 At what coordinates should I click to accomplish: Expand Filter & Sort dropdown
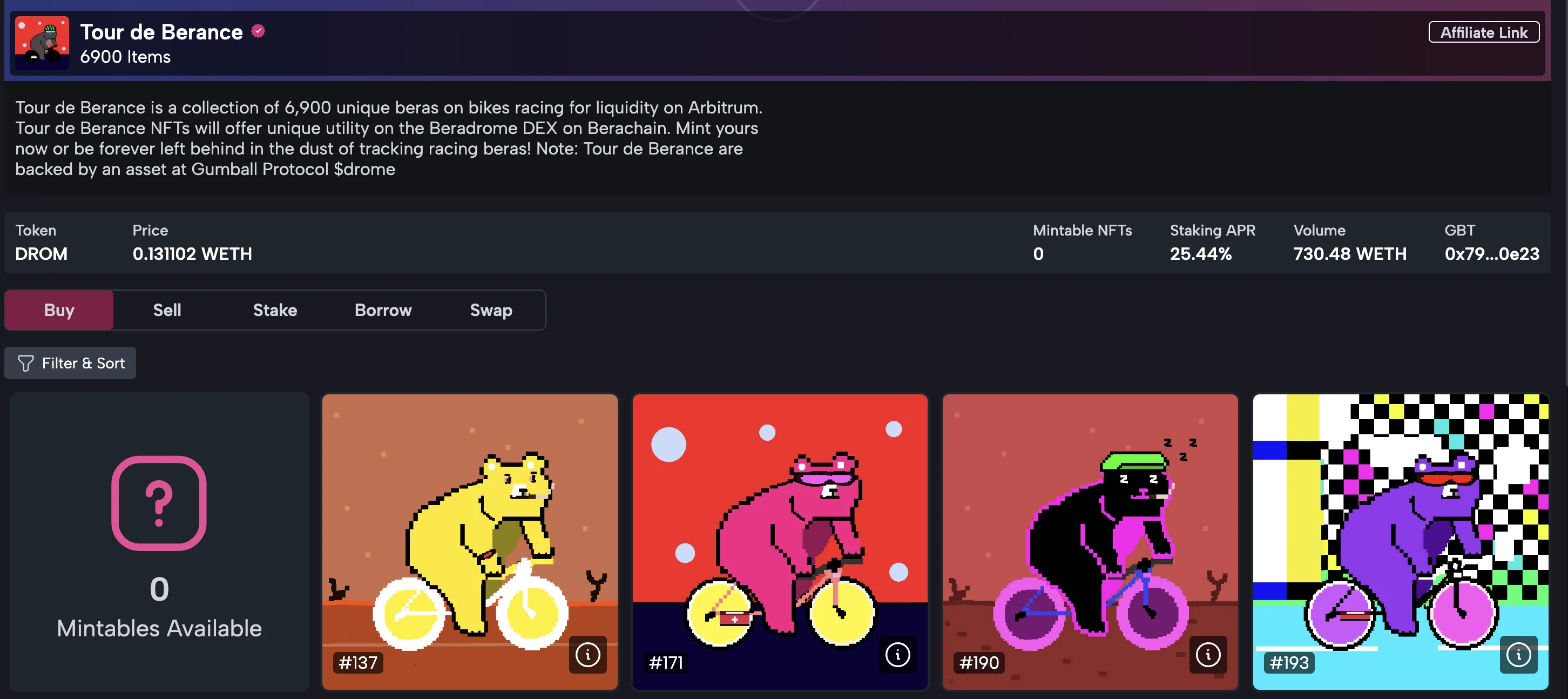click(x=72, y=362)
